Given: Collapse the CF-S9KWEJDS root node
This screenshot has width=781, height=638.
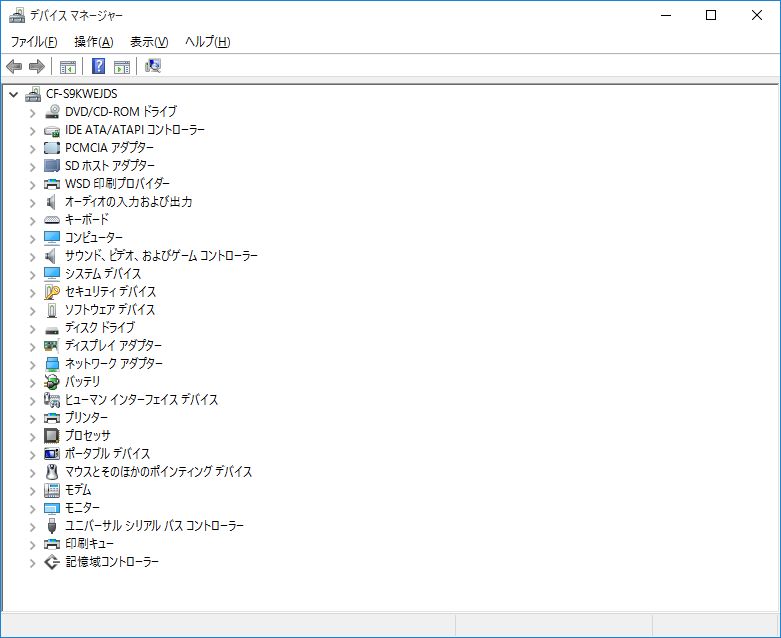Looking at the screenshot, I should (13, 94).
